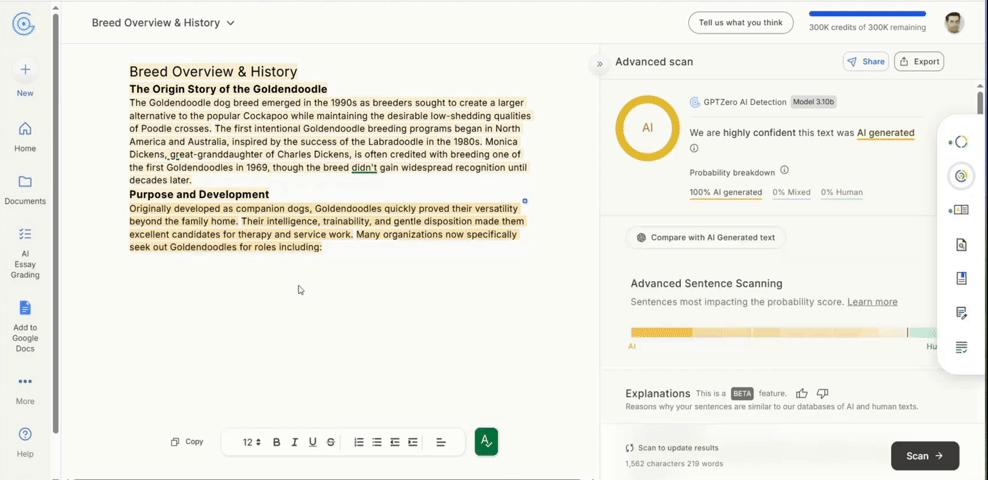This screenshot has width=988, height=480.
Task: Give thumbs down to Explanations feature
Action: [822, 393]
